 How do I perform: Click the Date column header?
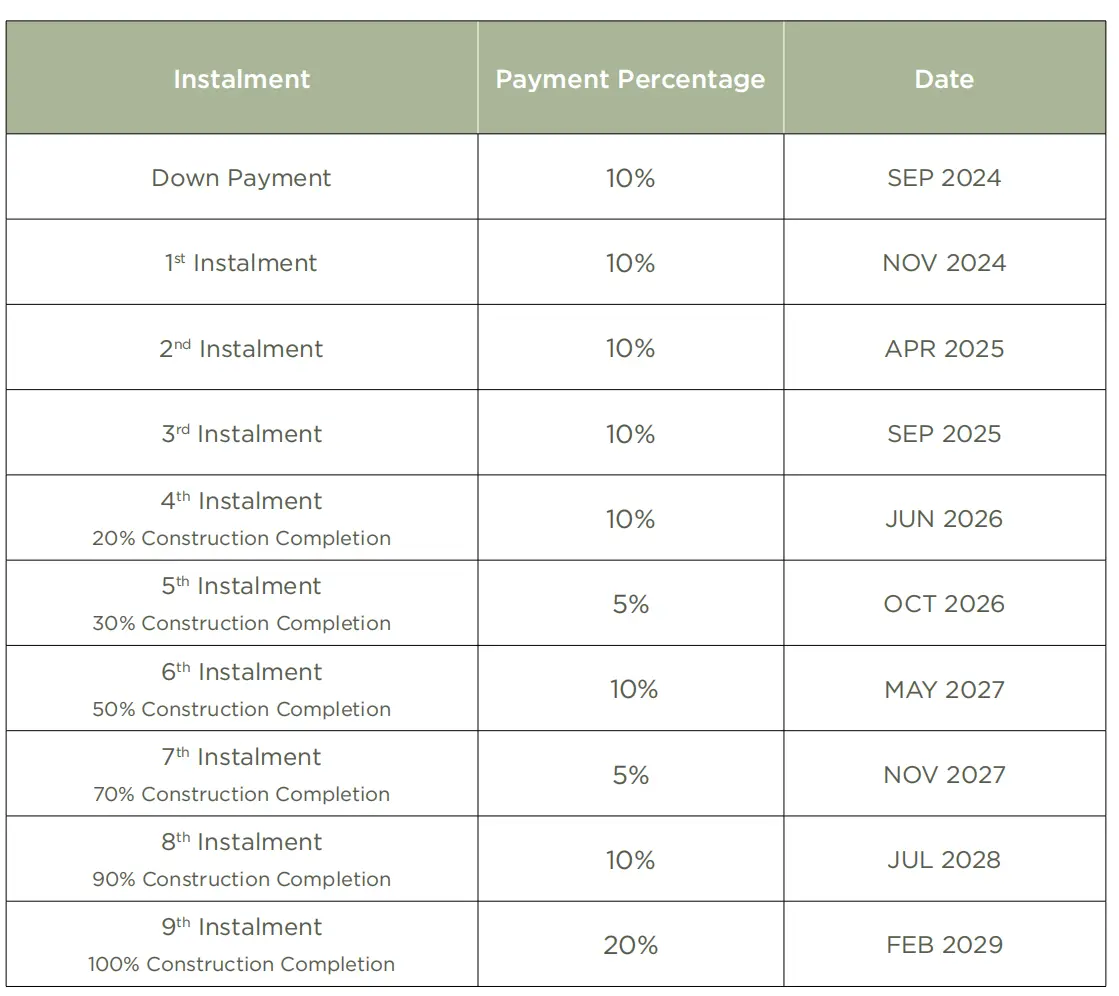pyautogui.click(x=944, y=78)
